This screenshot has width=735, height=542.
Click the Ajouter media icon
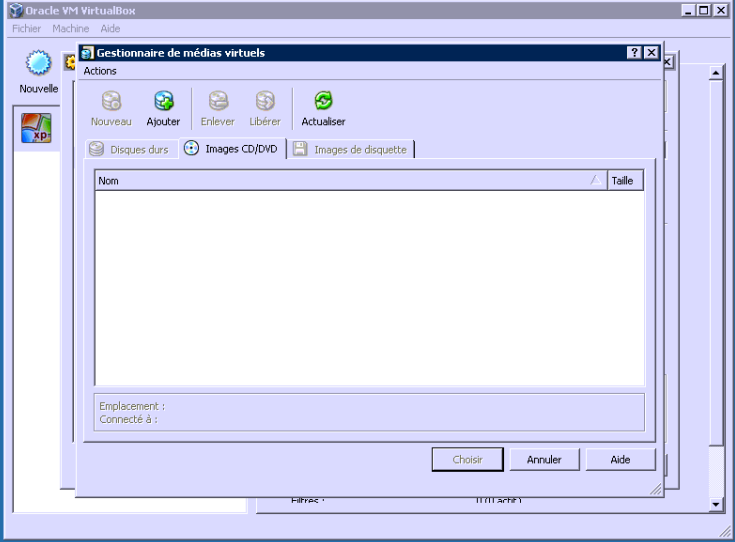pyautogui.click(x=163, y=101)
